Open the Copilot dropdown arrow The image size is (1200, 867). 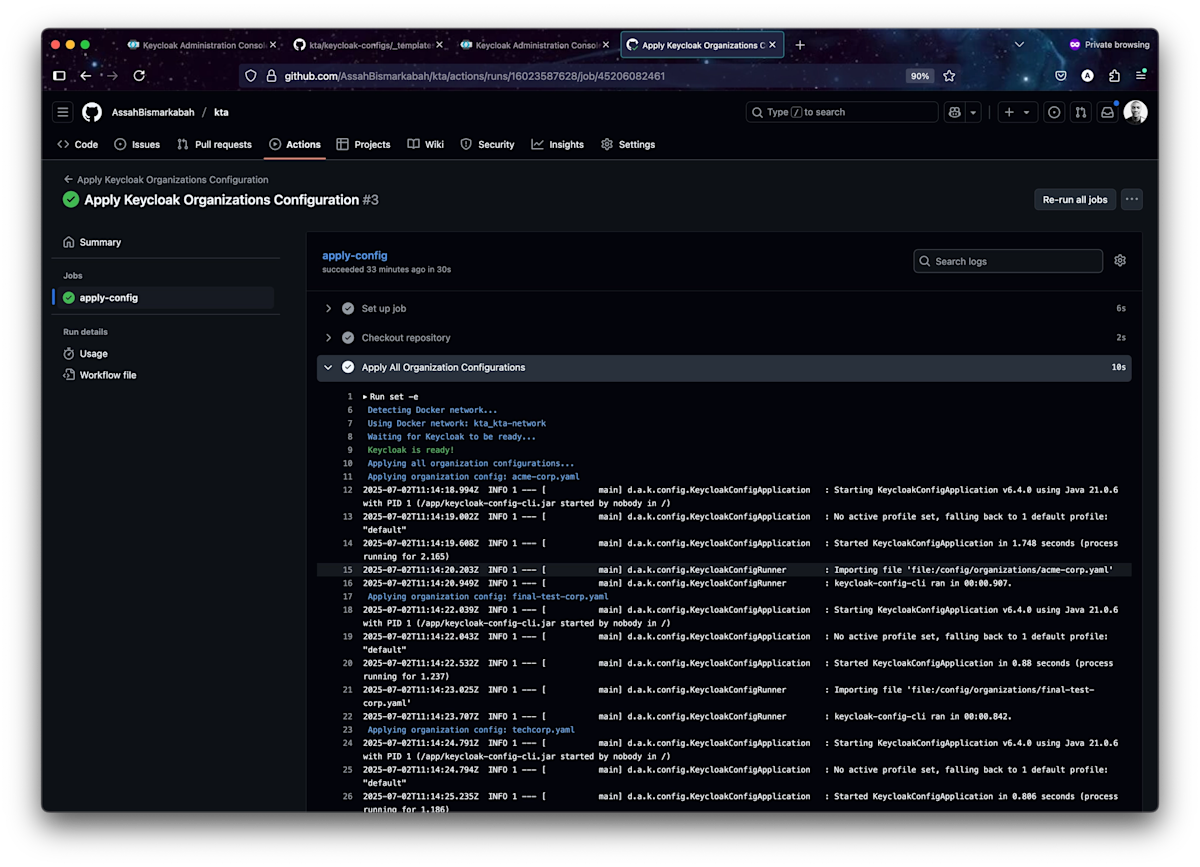click(973, 112)
